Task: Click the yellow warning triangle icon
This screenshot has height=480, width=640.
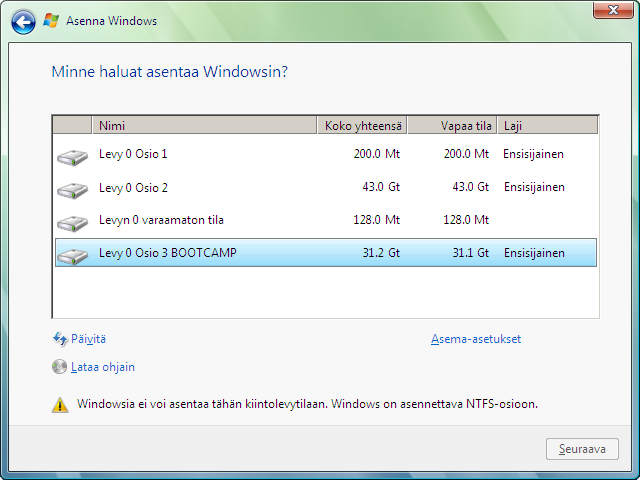Action: [x=60, y=405]
